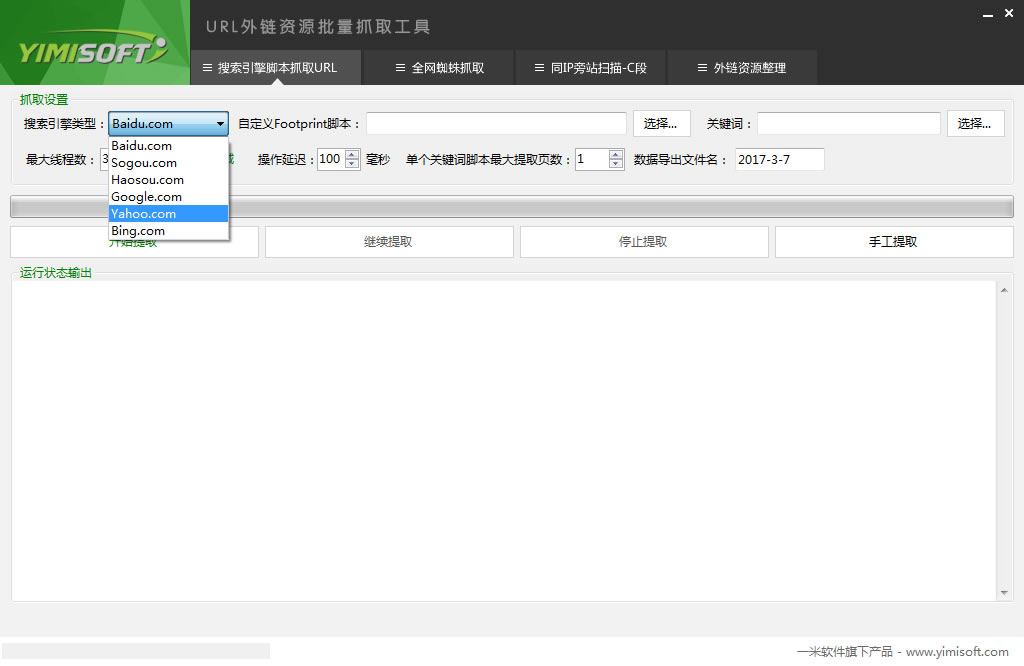Click inside the 运行状态输出 text area
This screenshot has width=1024, height=666.
(x=504, y=441)
